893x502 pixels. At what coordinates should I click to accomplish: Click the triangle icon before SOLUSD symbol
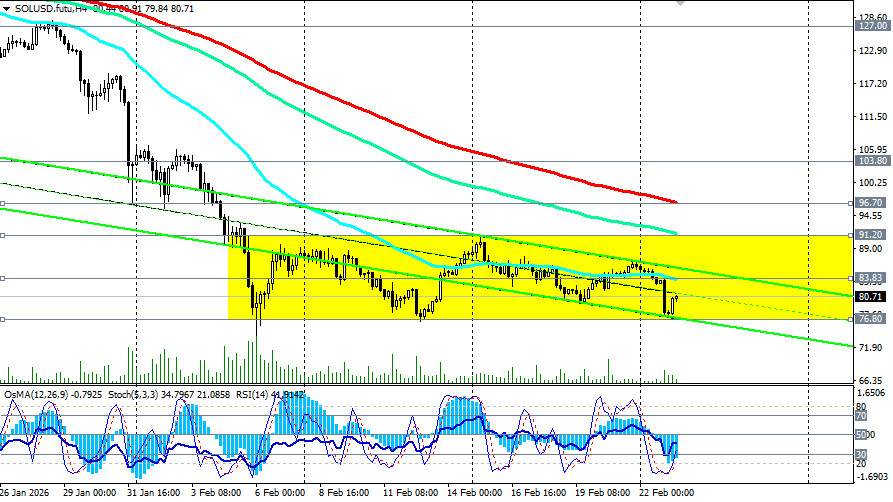click(x=6, y=7)
